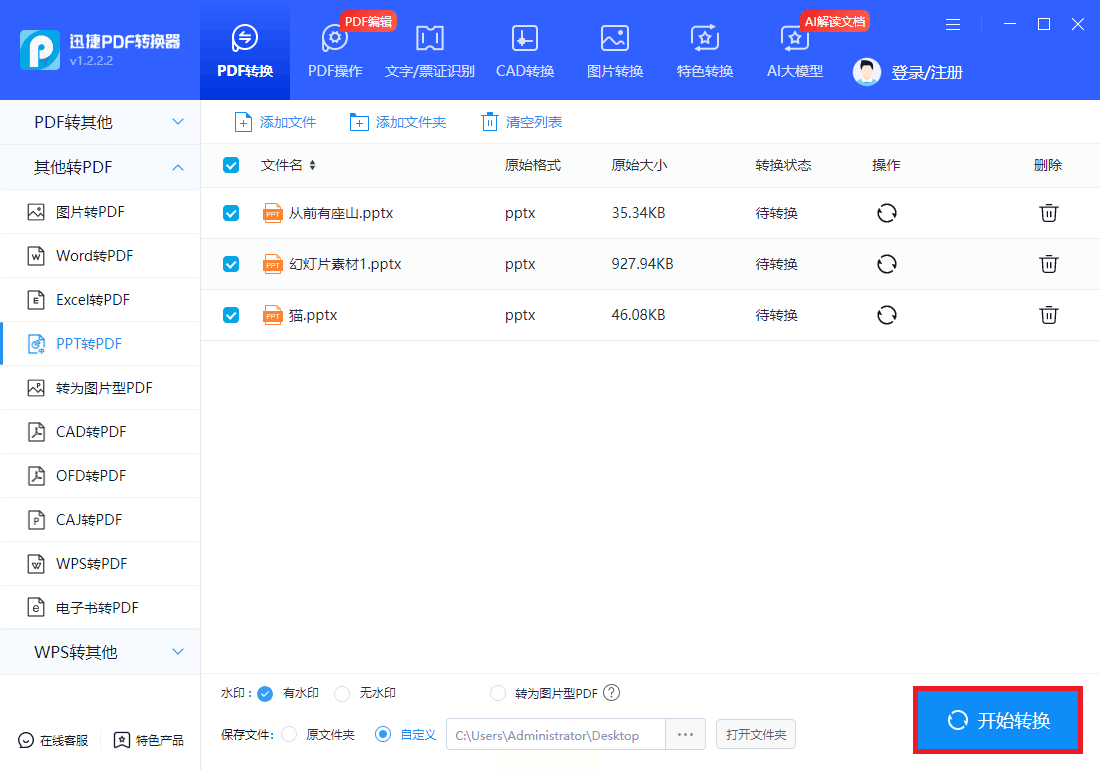Select Word转PDF in the sidebar
Viewport: 1100px width, 770px height.
pyautogui.click(x=94, y=256)
